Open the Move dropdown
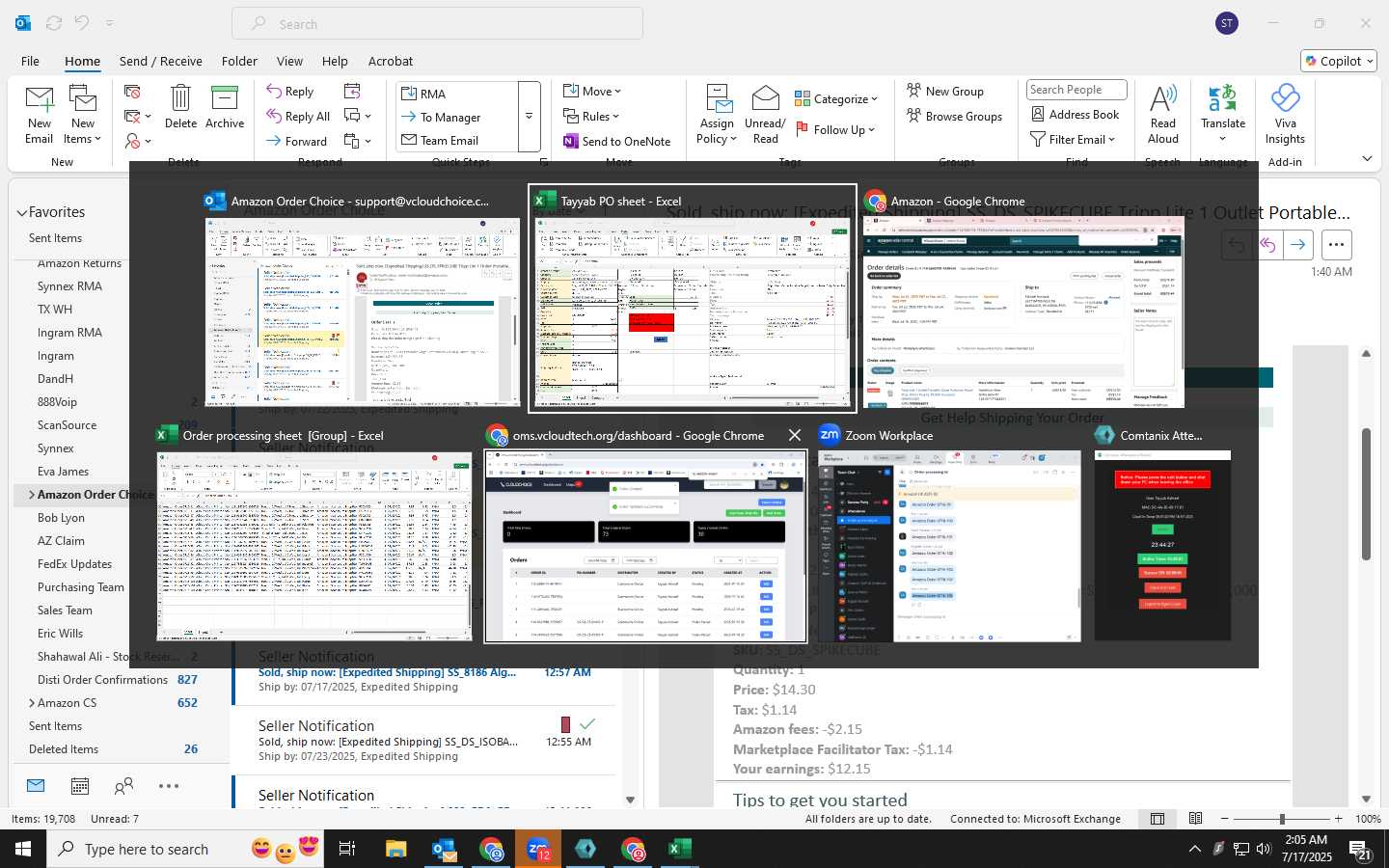1389x868 pixels. click(x=592, y=92)
